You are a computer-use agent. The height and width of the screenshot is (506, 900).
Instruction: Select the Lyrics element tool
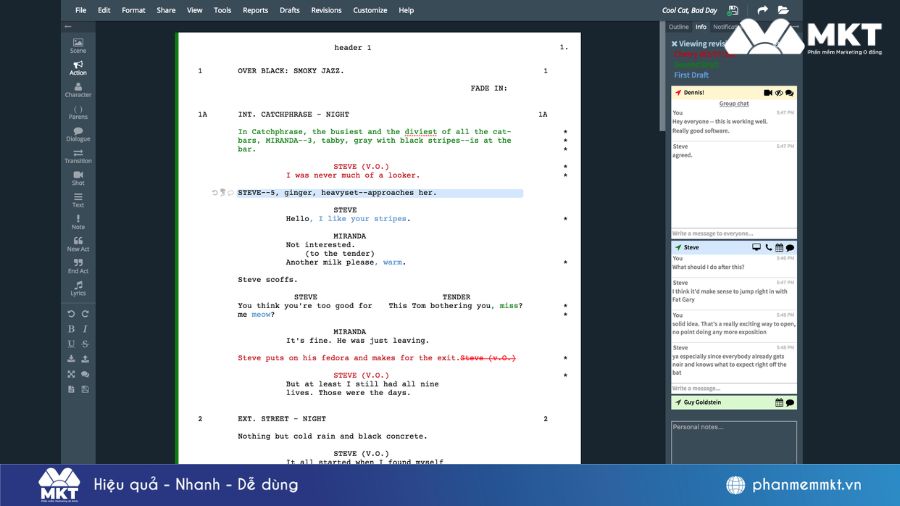click(78, 288)
